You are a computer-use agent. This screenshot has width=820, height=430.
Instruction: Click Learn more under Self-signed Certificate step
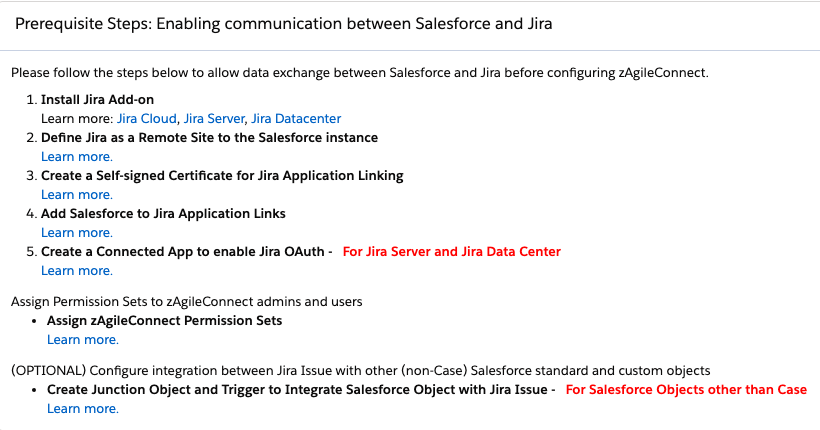coord(77,194)
